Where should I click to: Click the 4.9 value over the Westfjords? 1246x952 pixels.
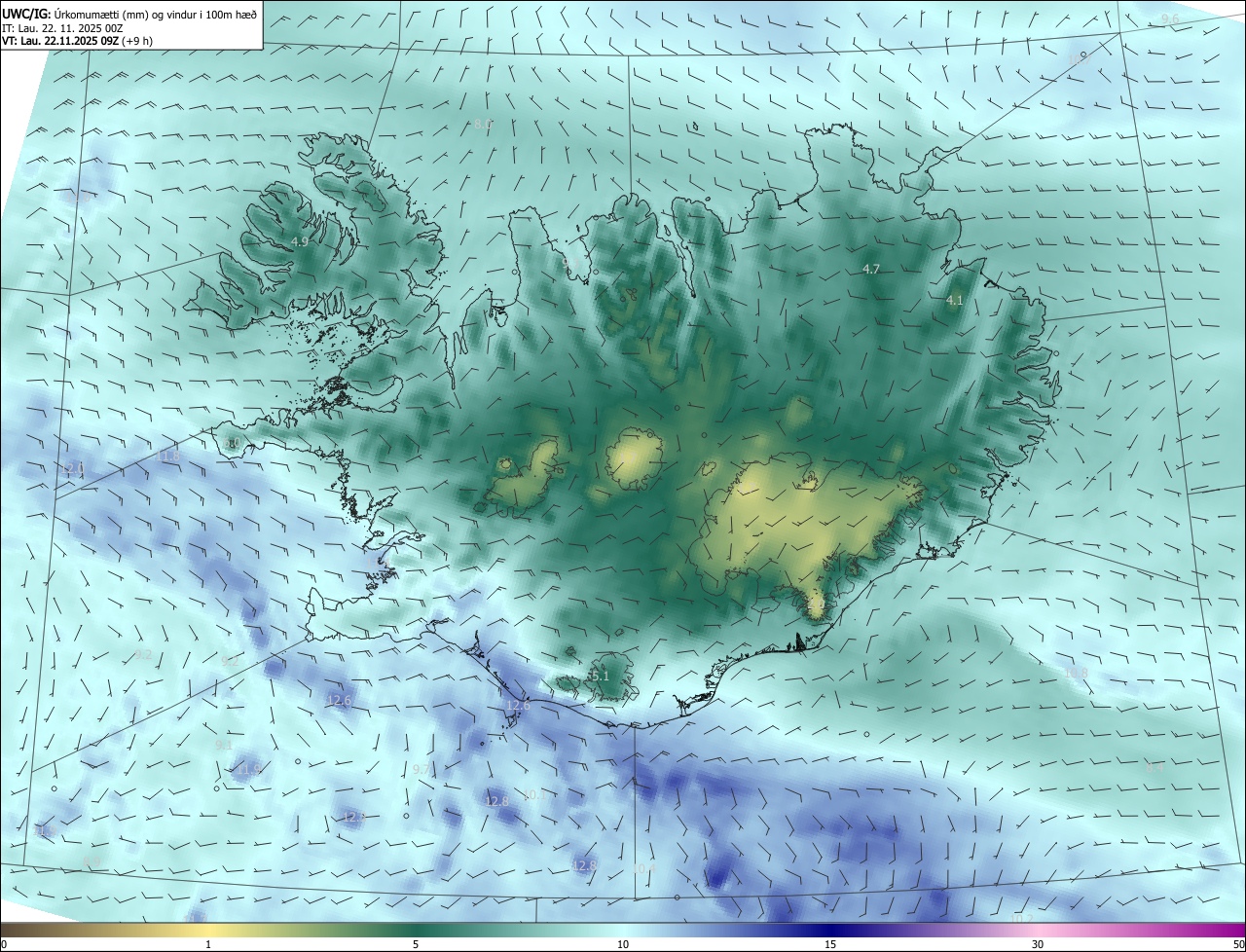(300, 241)
